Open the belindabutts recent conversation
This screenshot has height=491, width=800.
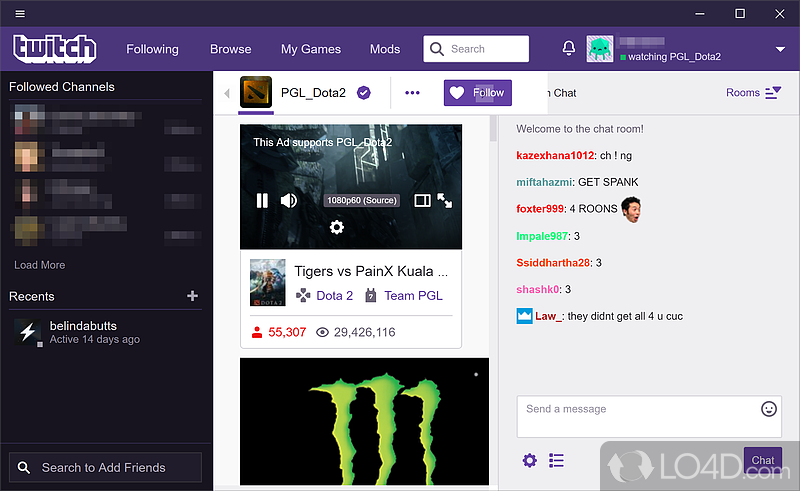click(x=106, y=332)
